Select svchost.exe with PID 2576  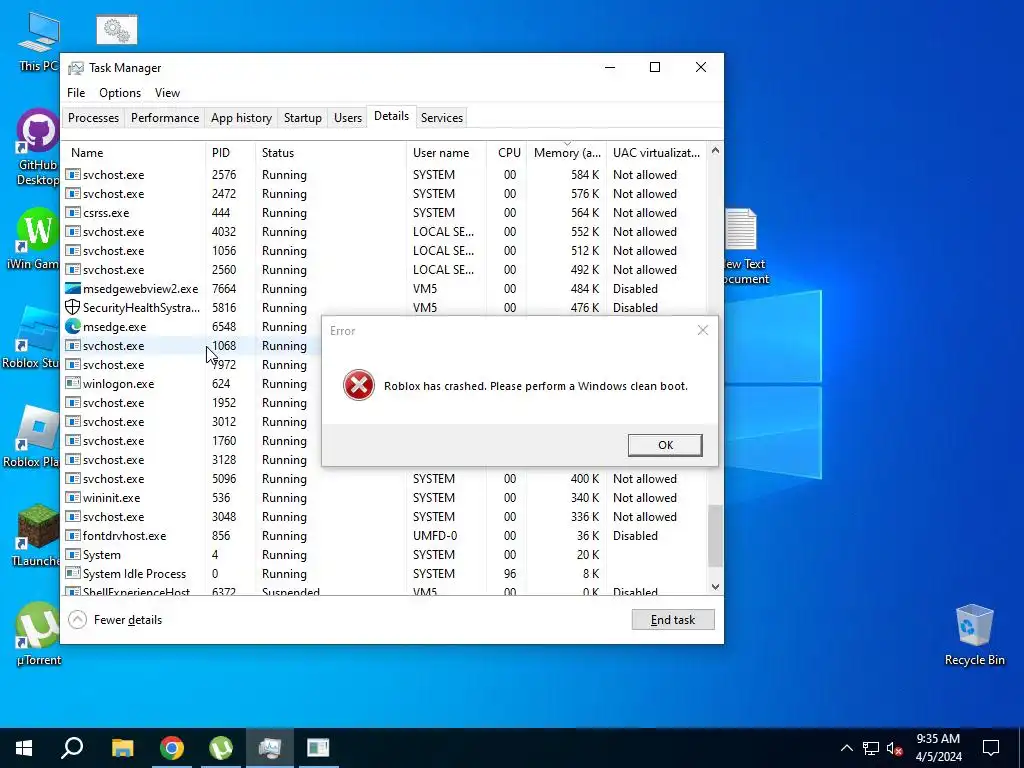(x=385, y=175)
